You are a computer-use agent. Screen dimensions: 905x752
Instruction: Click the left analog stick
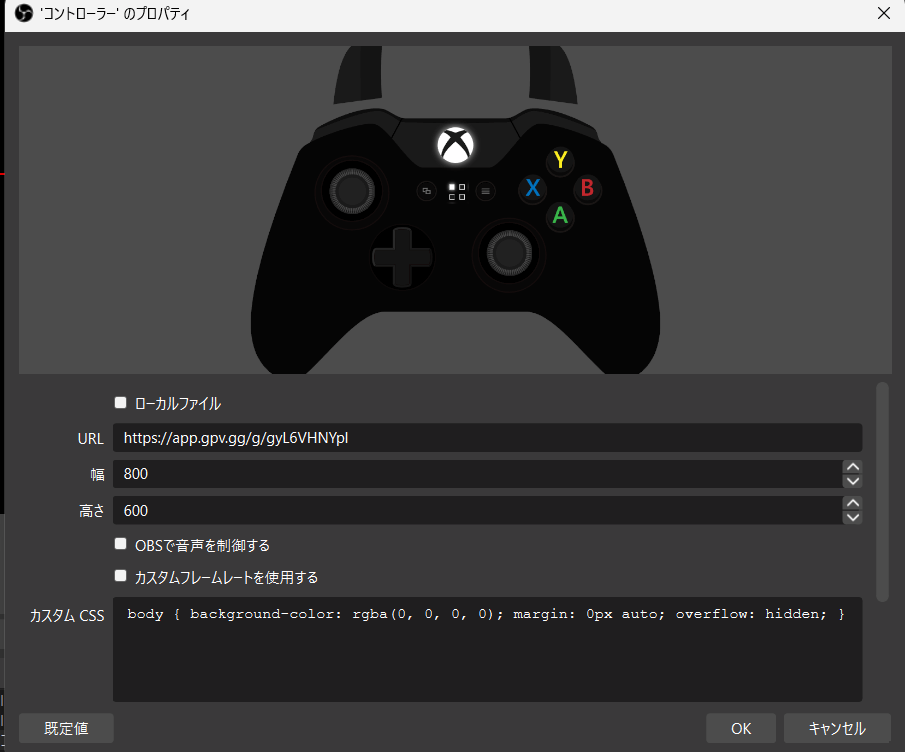[x=348, y=188]
